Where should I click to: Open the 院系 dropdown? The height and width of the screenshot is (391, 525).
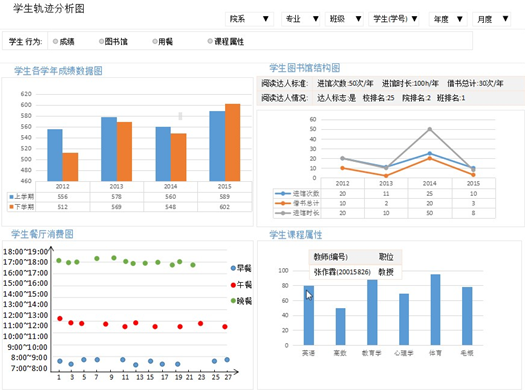pos(249,19)
